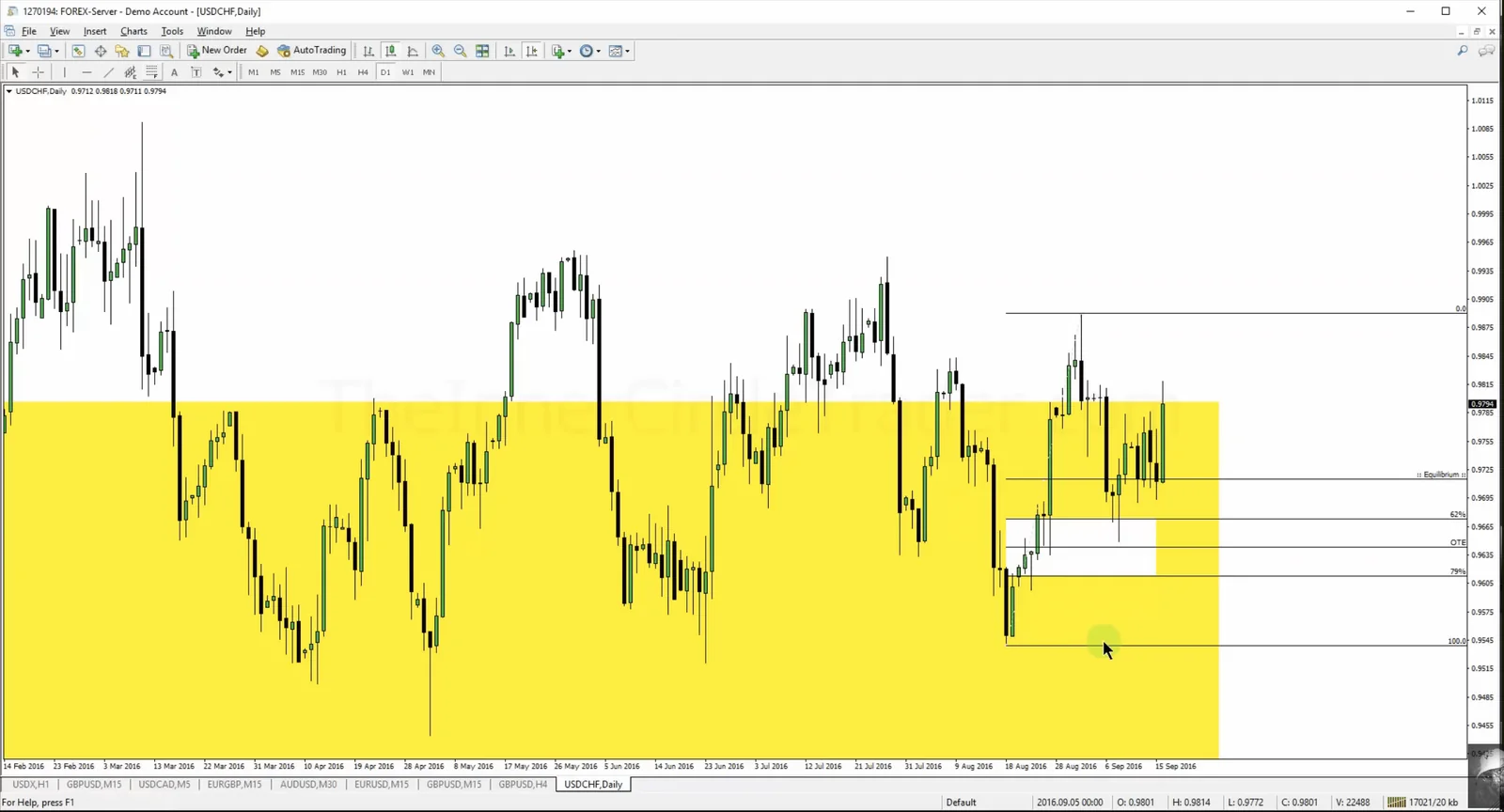1504x812 pixels.
Task: Open the Charts menu
Action: pos(133,31)
